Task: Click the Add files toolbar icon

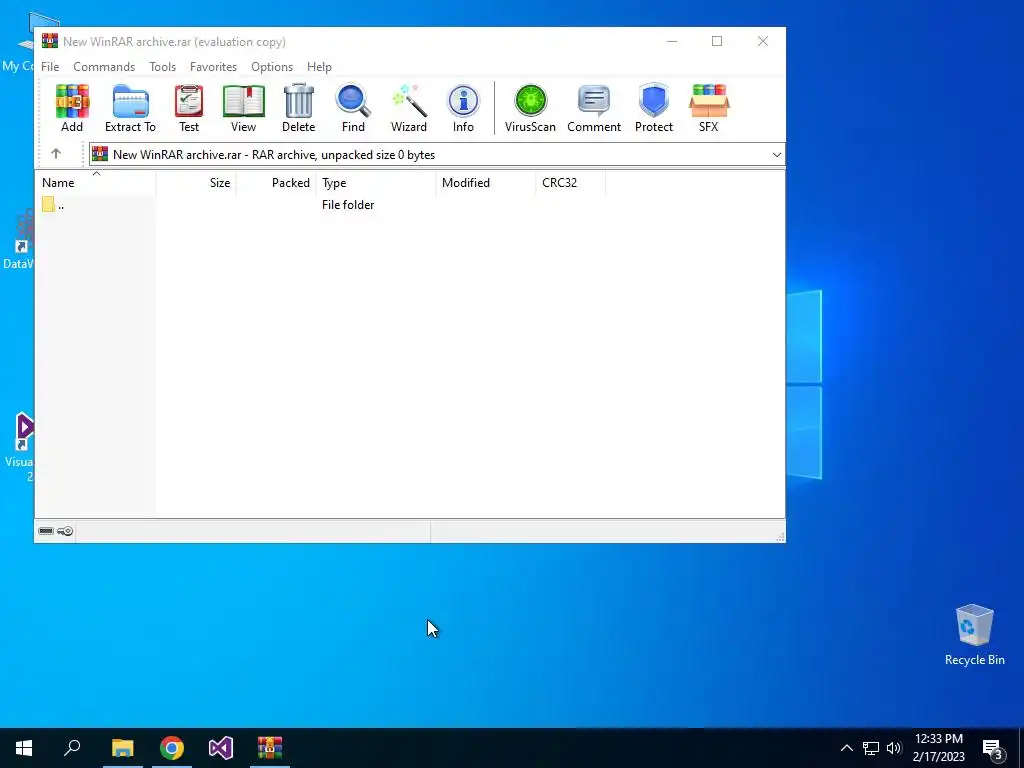Action: (x=72, y=108)
